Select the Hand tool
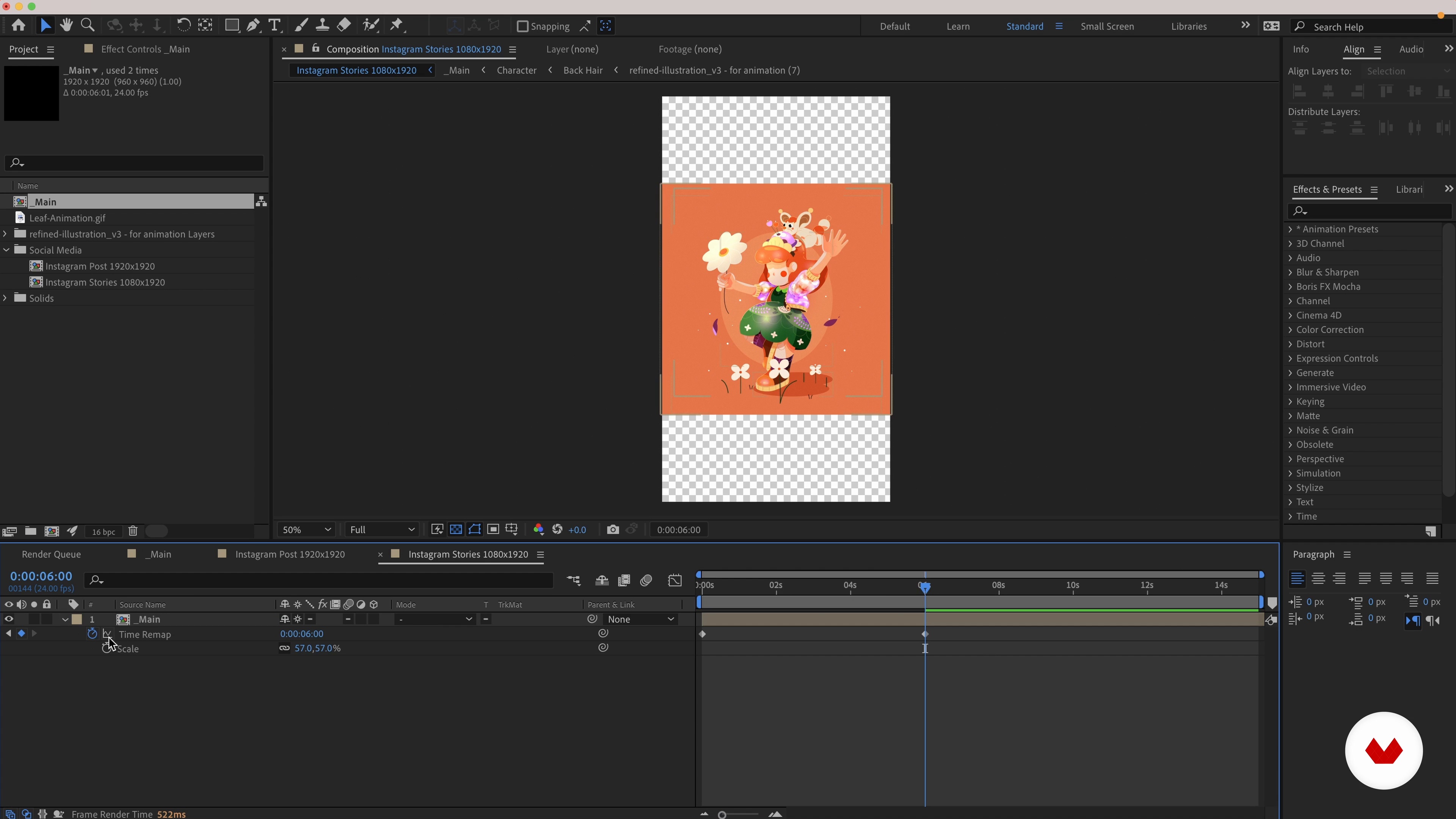The width and height of the screenshot is (1456, 819). pyautogui.click(x=66, y=25)
